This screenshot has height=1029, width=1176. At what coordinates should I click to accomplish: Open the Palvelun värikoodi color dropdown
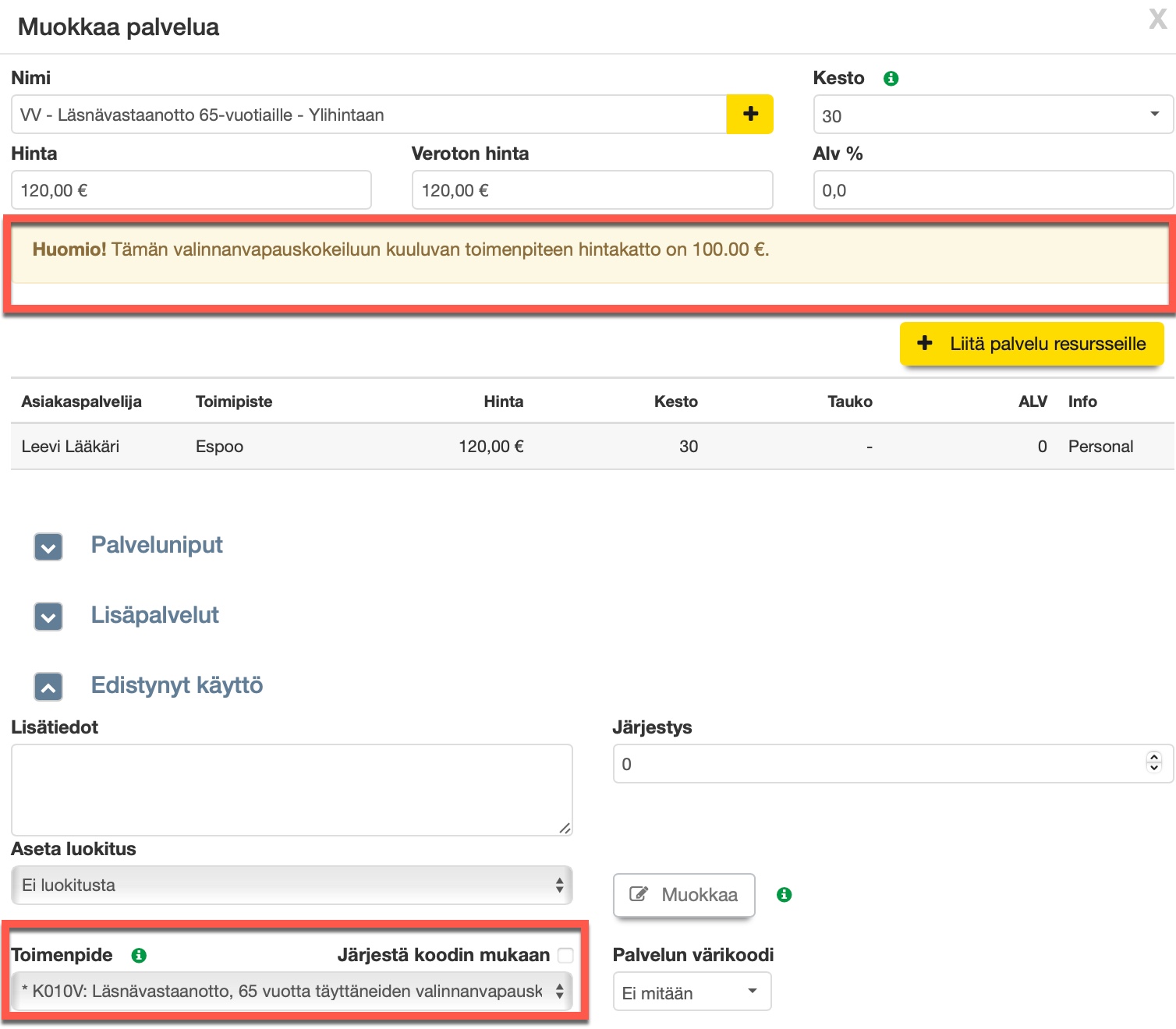click(691, 992)
